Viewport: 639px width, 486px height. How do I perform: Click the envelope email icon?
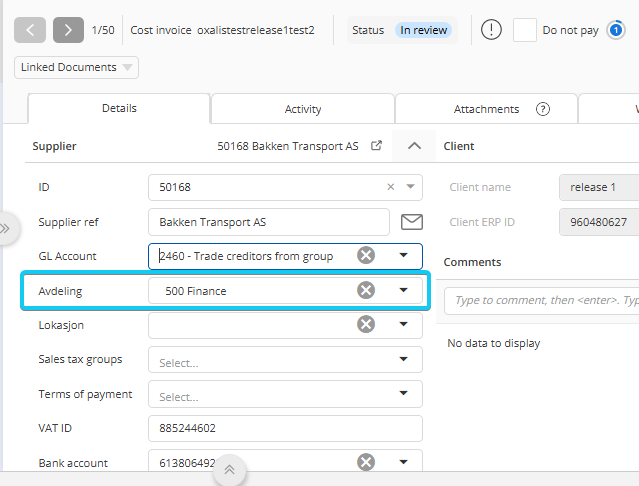[412, 222]
